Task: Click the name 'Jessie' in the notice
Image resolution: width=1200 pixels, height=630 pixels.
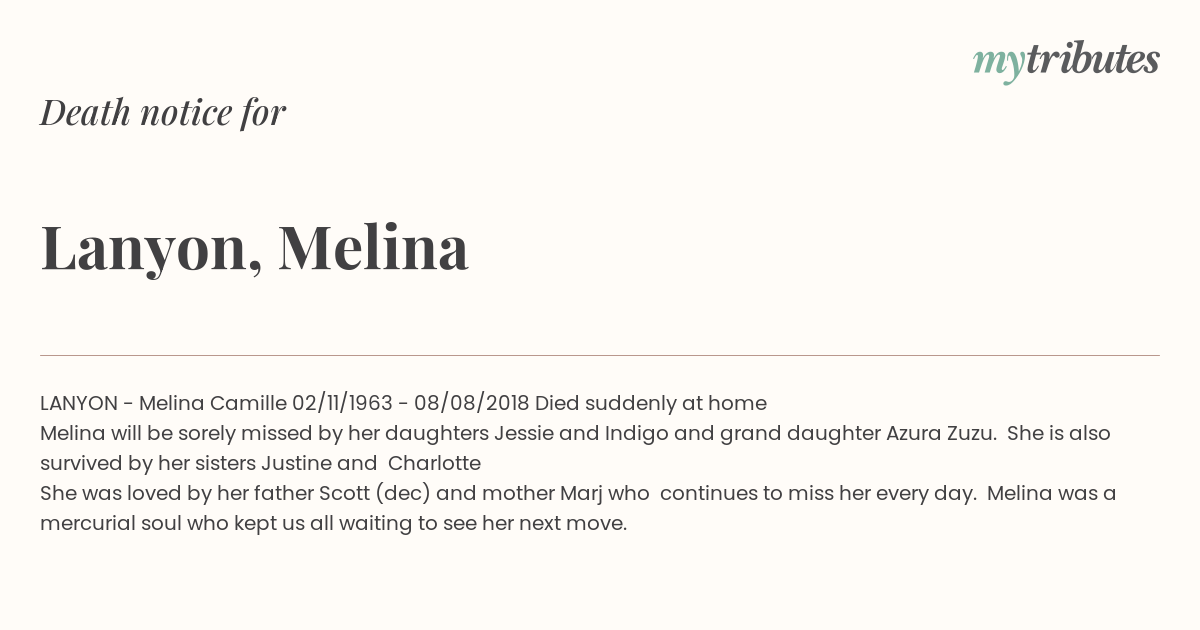Action: pos(524,433)
